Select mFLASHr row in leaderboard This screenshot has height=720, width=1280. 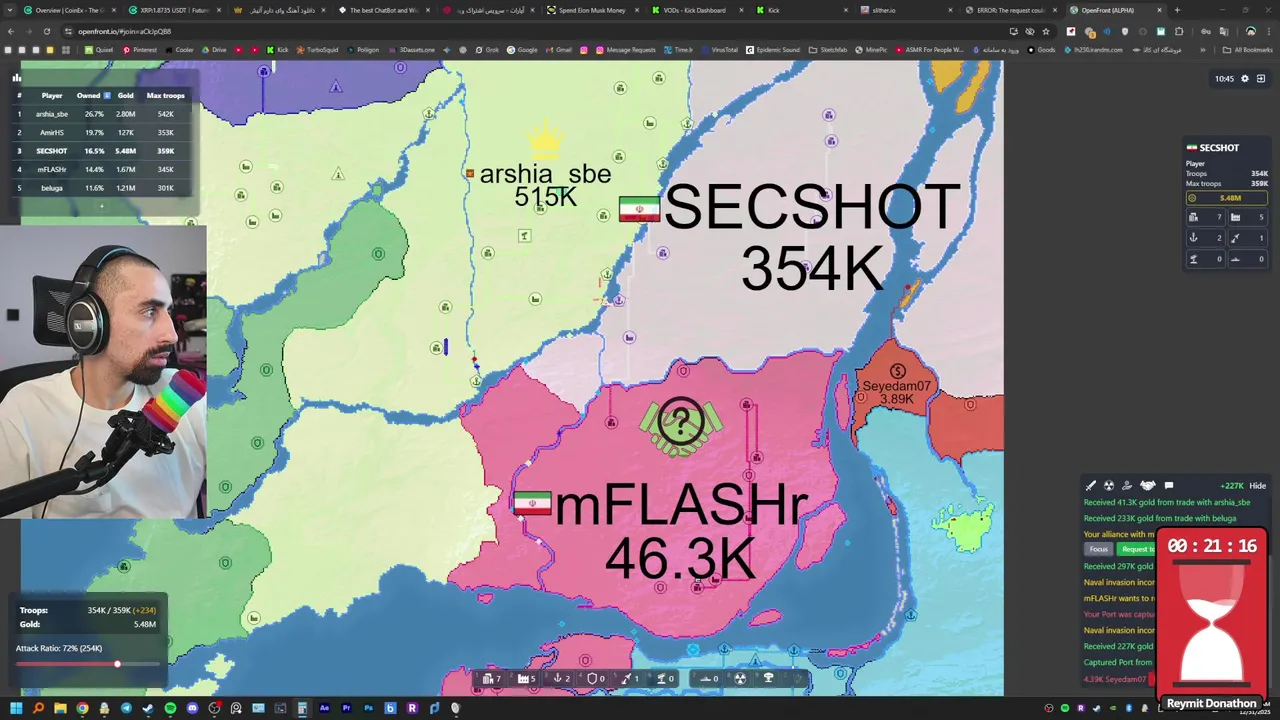click(100, 169)
